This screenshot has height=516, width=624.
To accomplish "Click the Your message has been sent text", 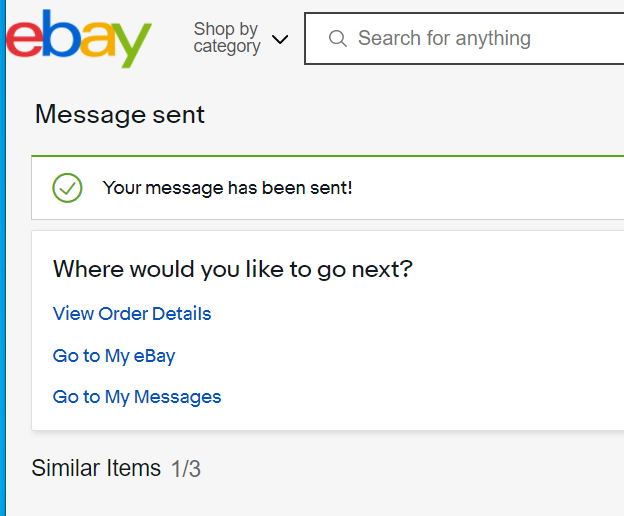I will coord(228,188).
